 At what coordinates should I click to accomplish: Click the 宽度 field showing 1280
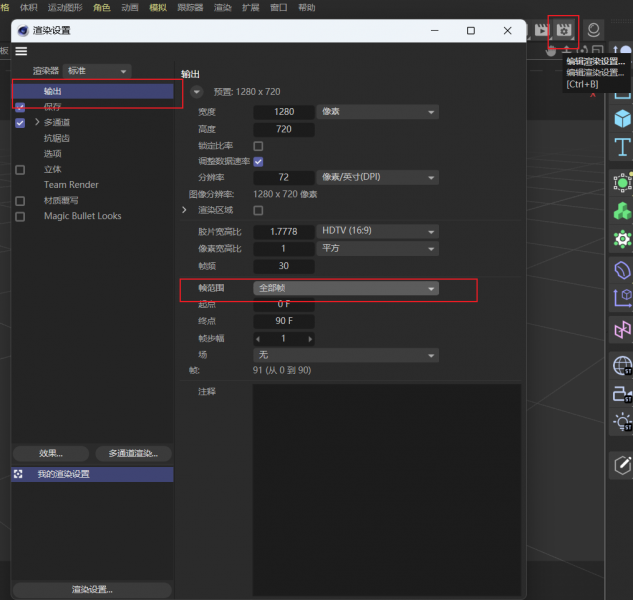click(284, 112)
